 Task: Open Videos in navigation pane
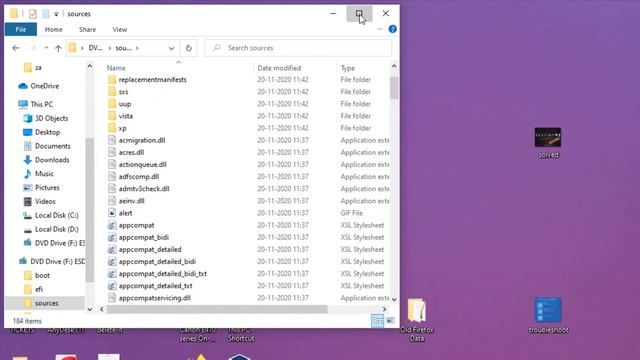pos(45,202)
